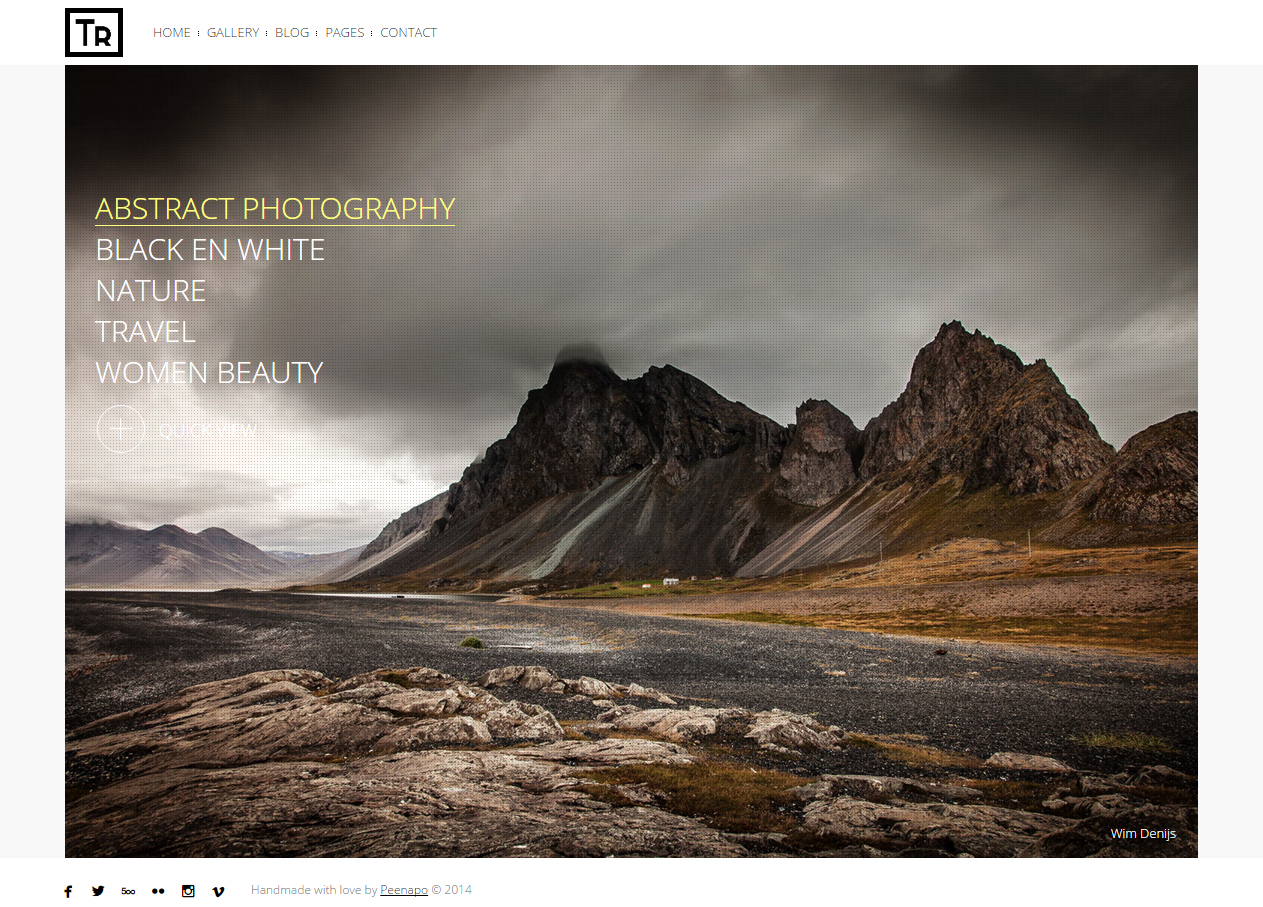Image resolution: width=1263 pixels, height=907 pixels.
Task: Open the Instagram icon in footer
Action: 188,891
